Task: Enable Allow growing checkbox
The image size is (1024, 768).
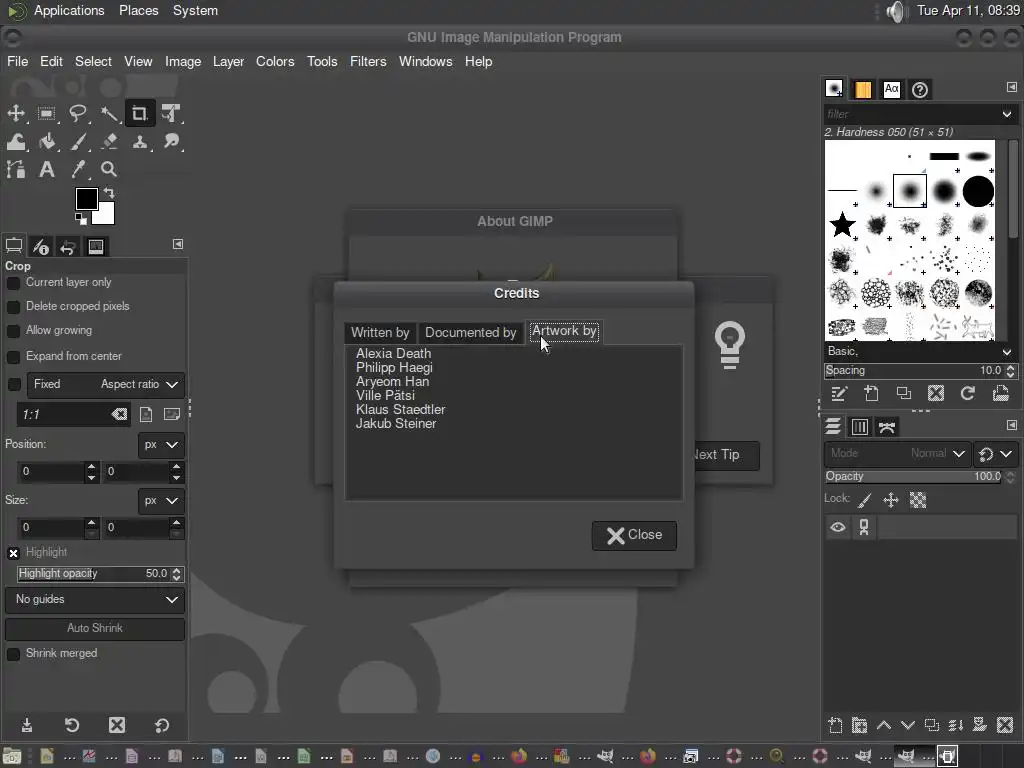Action: (13, 331)
